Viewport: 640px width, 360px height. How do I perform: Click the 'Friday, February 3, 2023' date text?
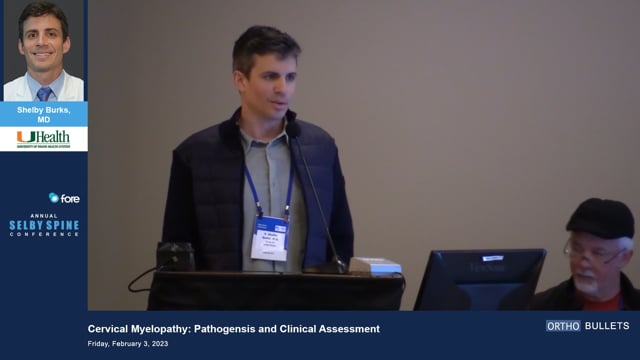(128, 344)
